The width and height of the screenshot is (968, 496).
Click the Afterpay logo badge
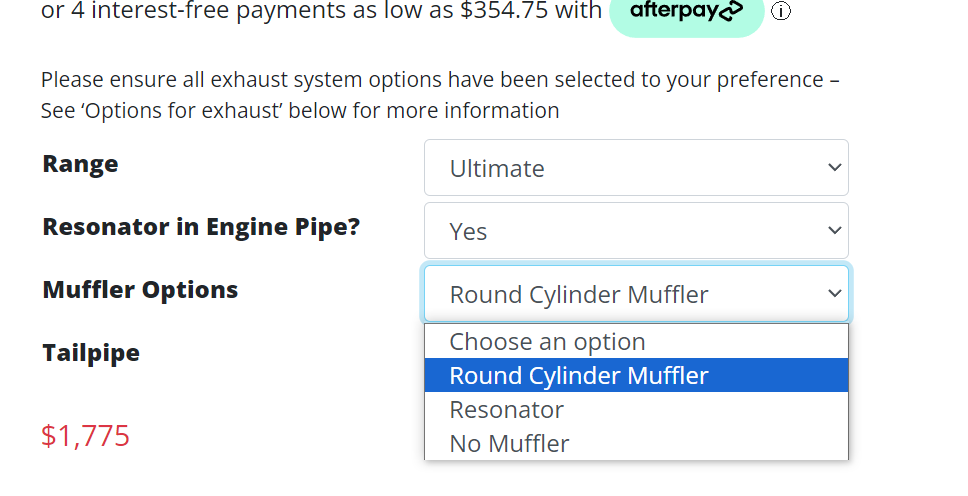686,12
